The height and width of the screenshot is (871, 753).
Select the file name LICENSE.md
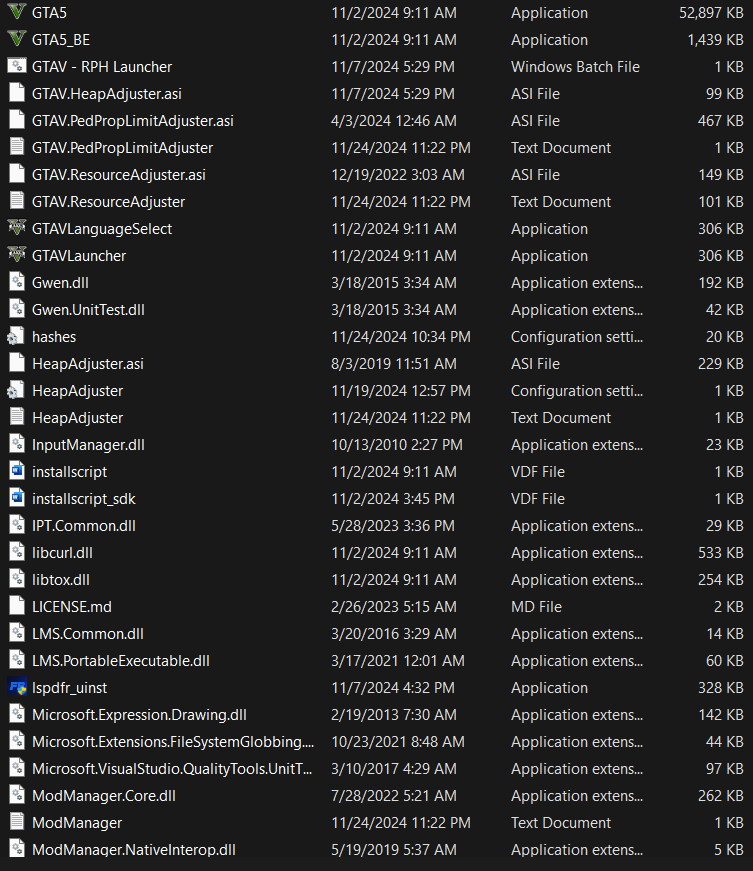click(x=72, y=607)
